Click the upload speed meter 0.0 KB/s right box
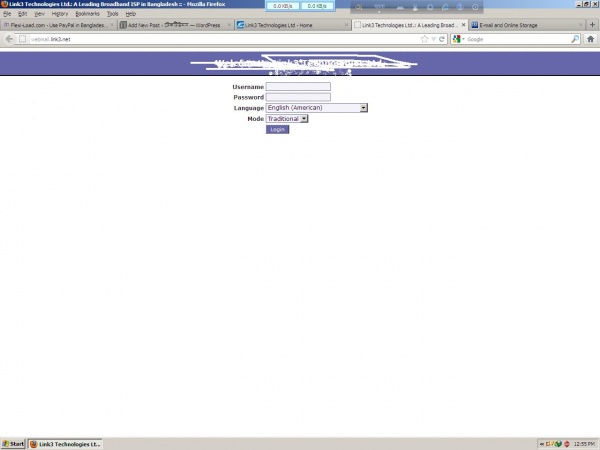Image resolution: width=600 pixels, height=450 pixels. click(x=317, y=6)
